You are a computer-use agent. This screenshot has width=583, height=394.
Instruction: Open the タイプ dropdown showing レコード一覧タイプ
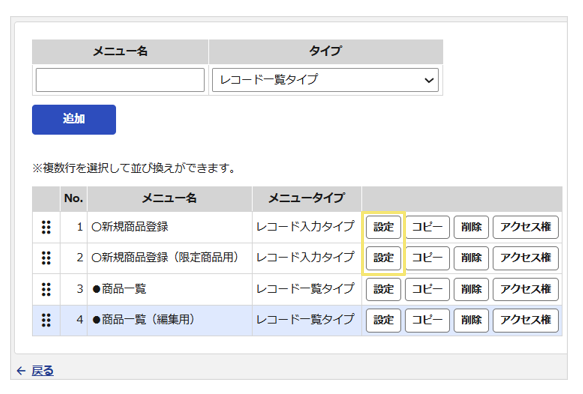(x=325, y=80)
